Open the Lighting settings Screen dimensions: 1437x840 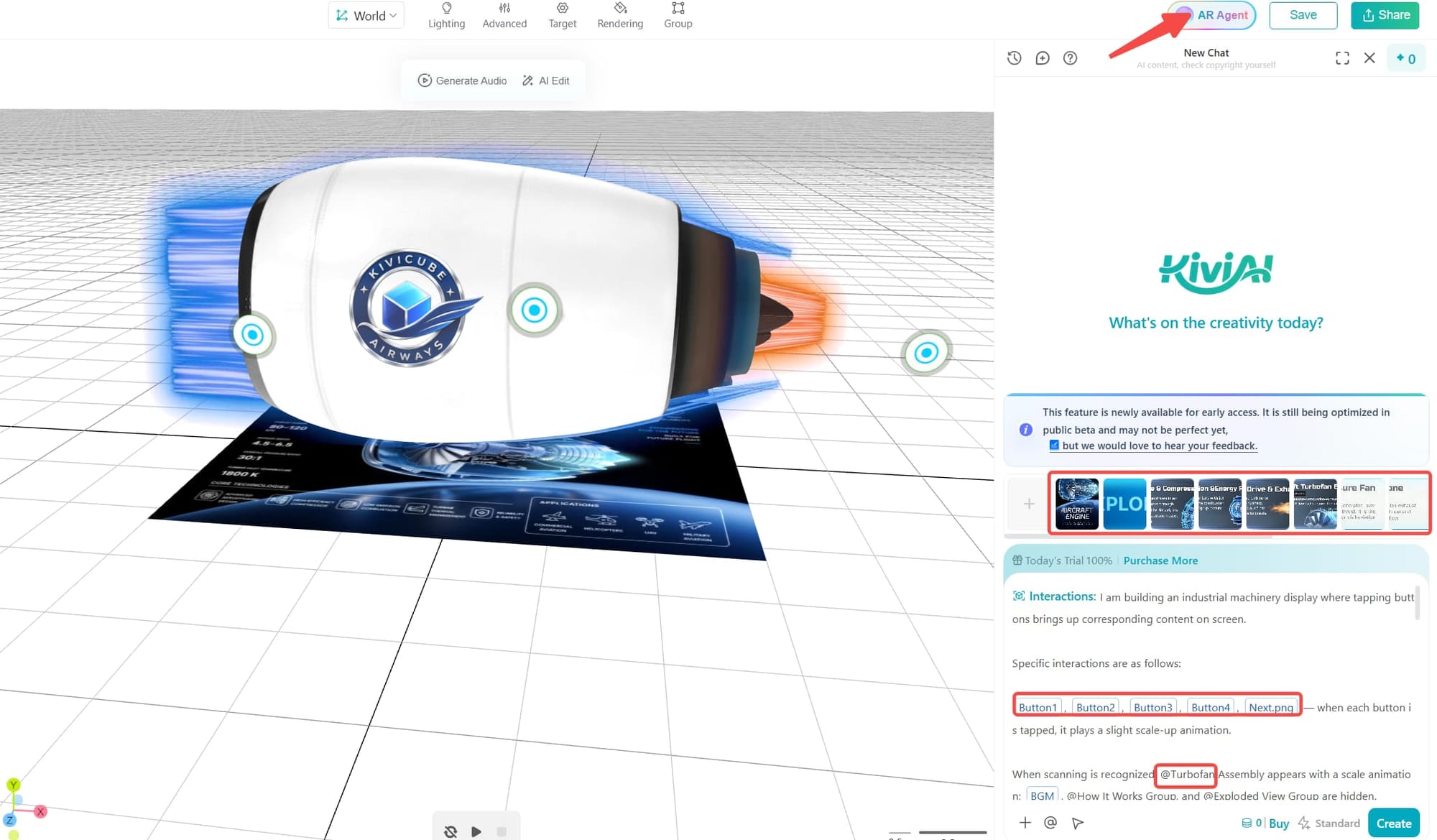pos(446,15)
